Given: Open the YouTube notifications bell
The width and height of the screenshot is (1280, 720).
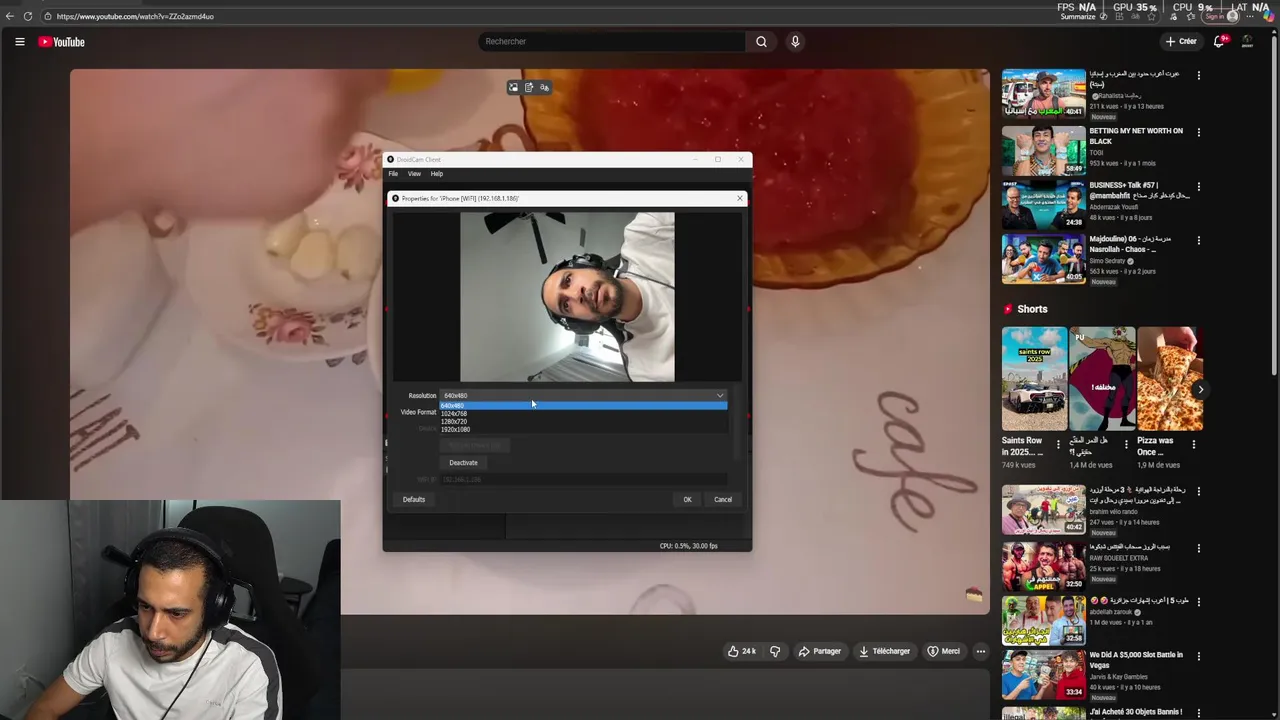Looking at the screenshot, I should (x=1219, y=41).
